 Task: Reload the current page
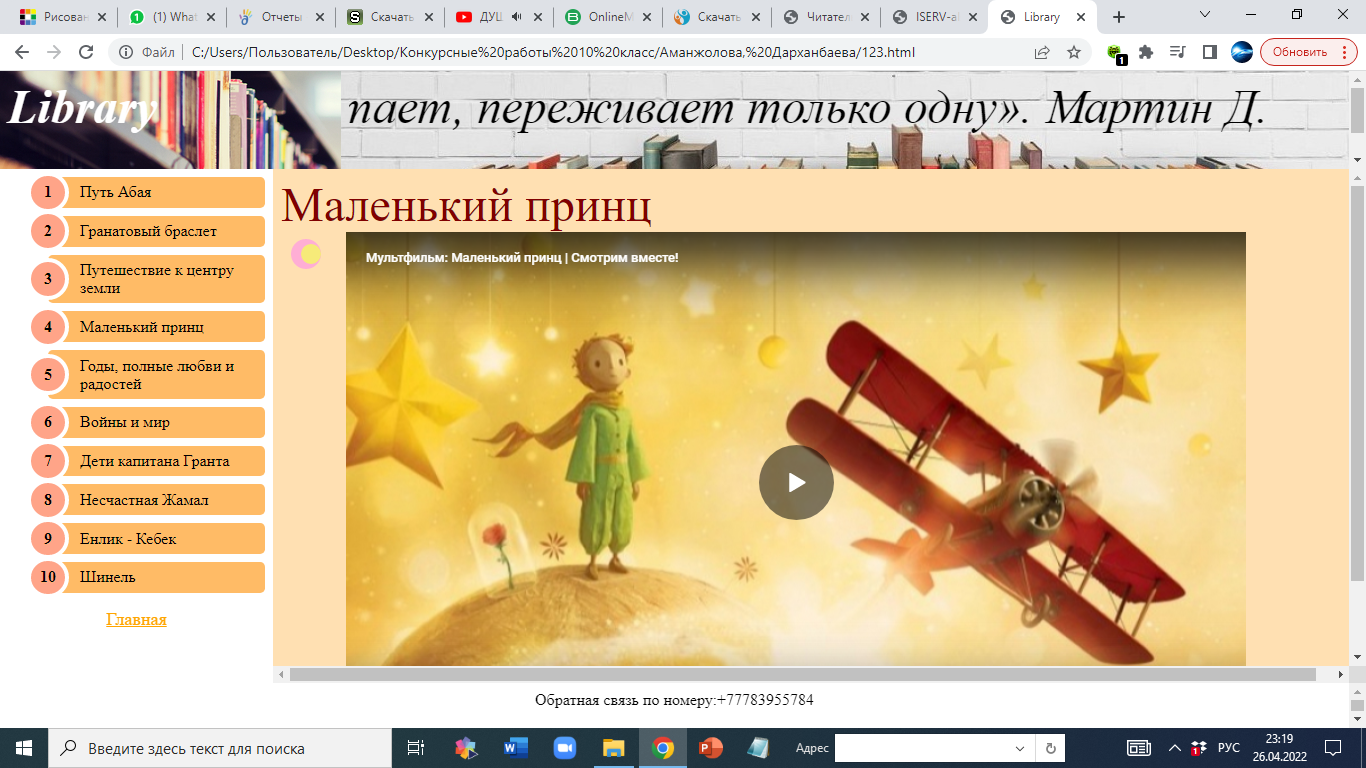[86, 52]
